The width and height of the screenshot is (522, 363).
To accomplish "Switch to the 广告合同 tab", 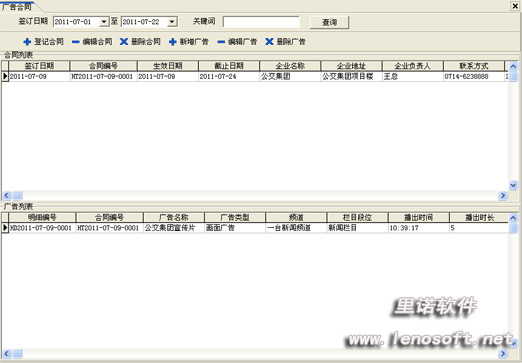I will [x=17, y=6].
